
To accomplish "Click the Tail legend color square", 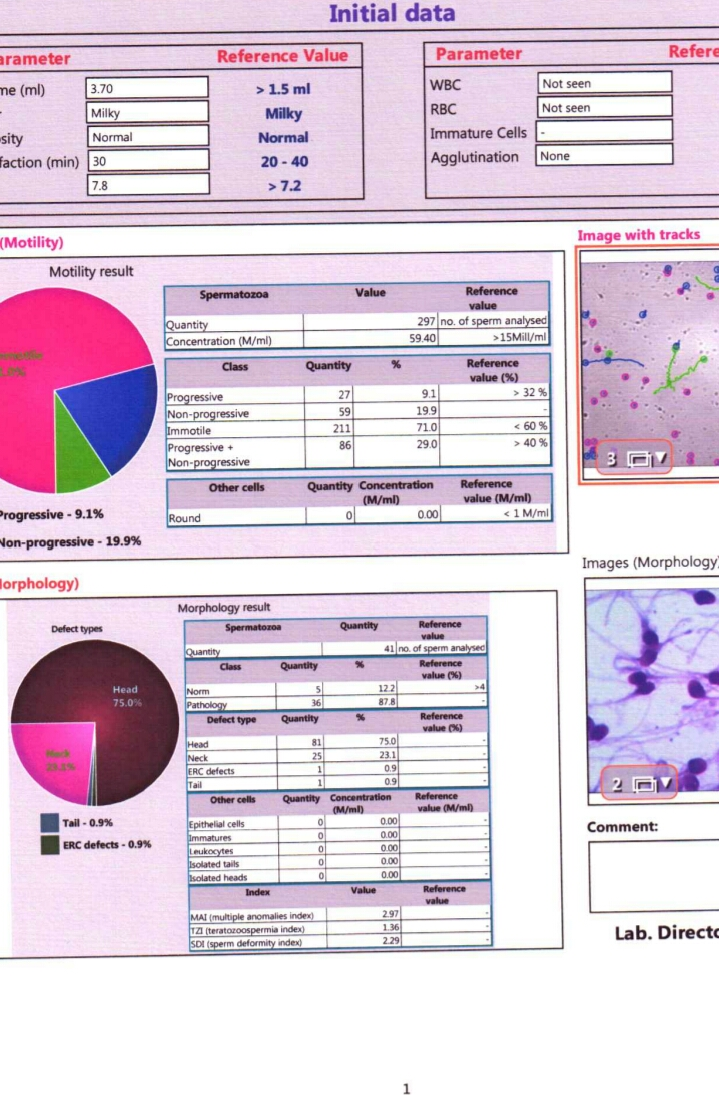I will tap(50, 823).
